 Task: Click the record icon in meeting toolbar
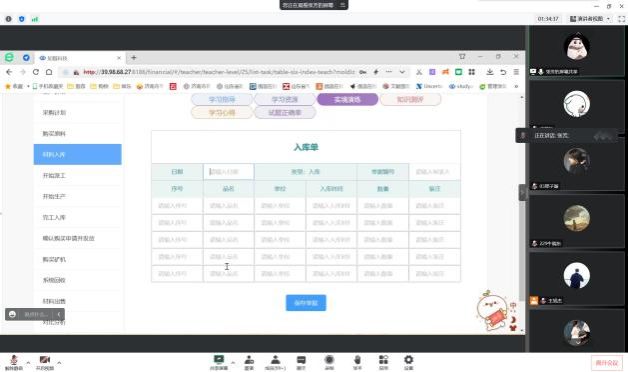(329, 362)
